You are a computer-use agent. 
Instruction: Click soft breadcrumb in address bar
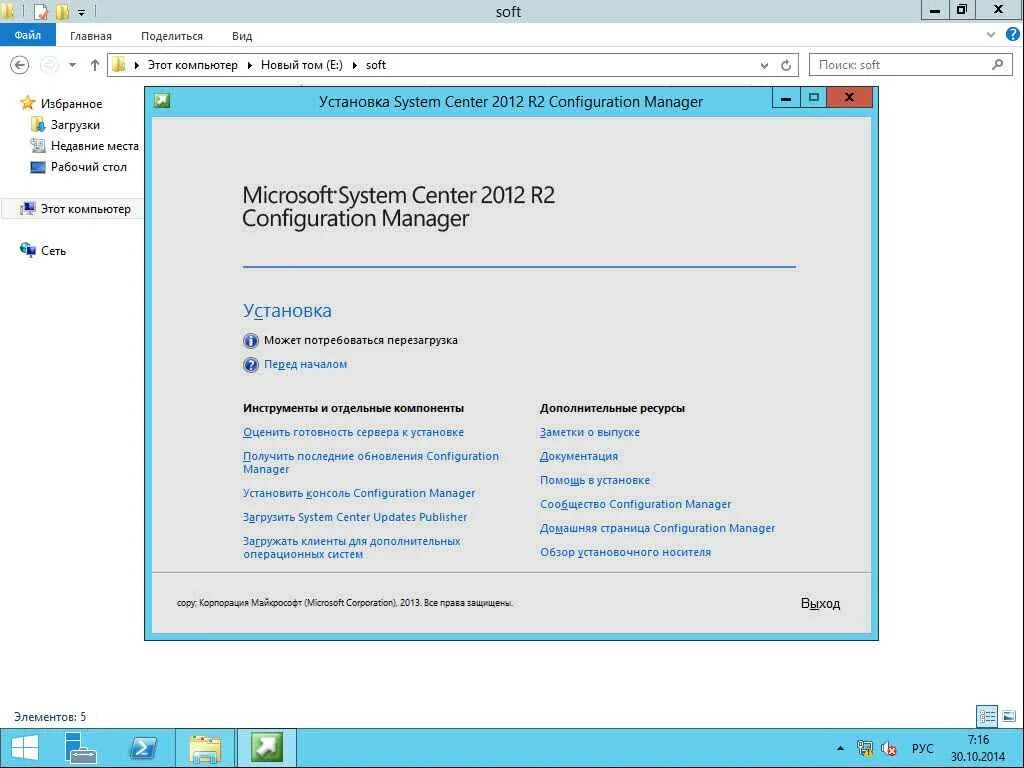(376, 65)
